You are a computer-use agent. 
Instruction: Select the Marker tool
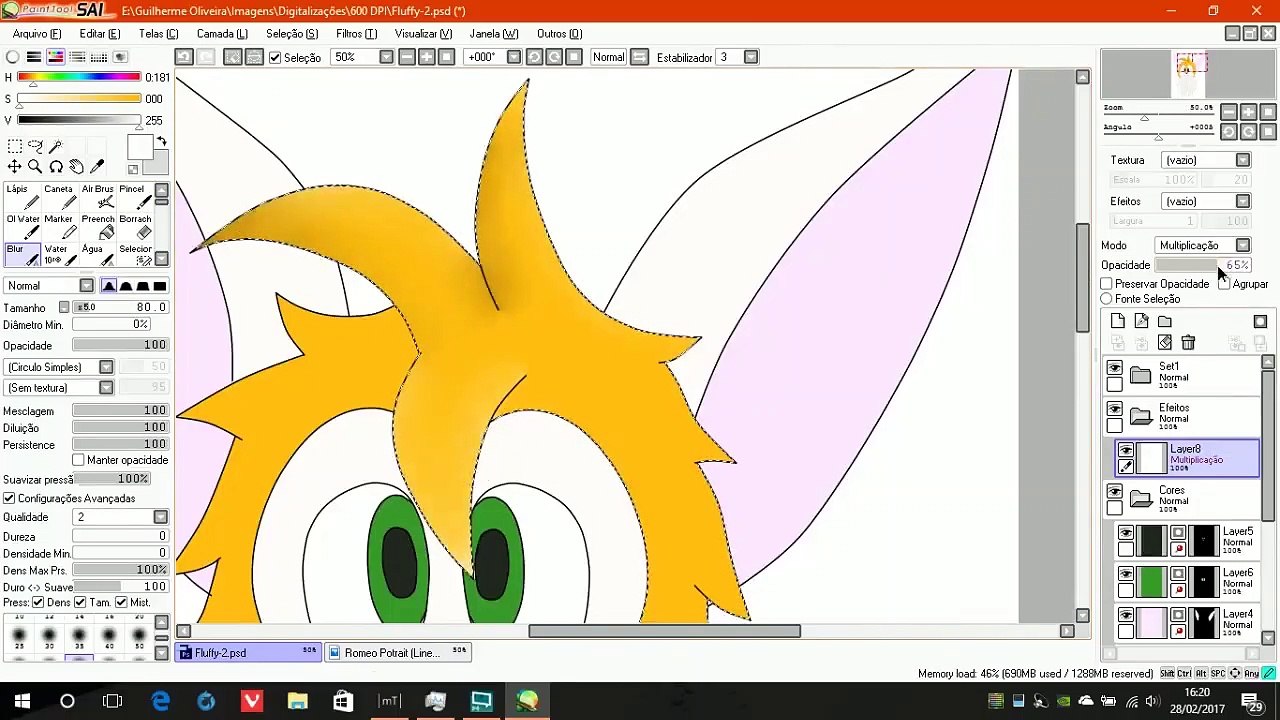(x=59, y=226)
